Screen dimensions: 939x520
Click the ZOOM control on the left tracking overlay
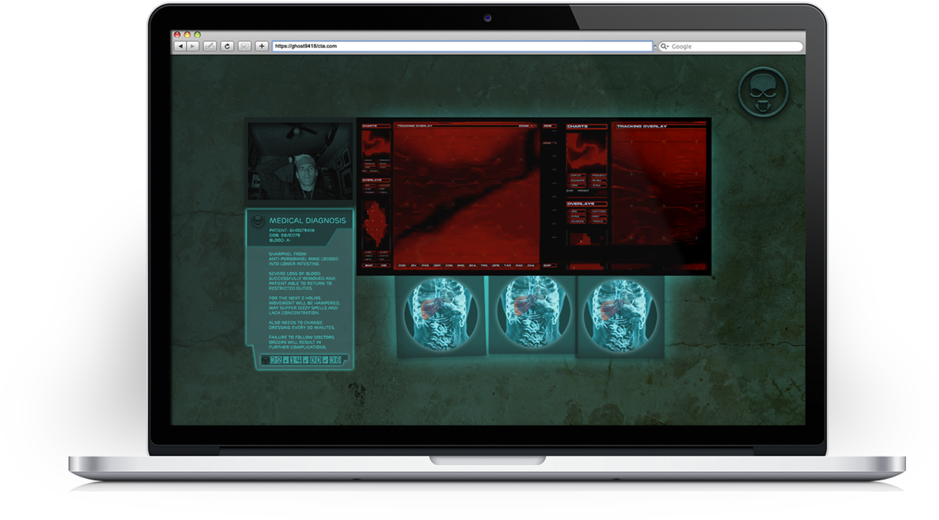pos(526,126)
